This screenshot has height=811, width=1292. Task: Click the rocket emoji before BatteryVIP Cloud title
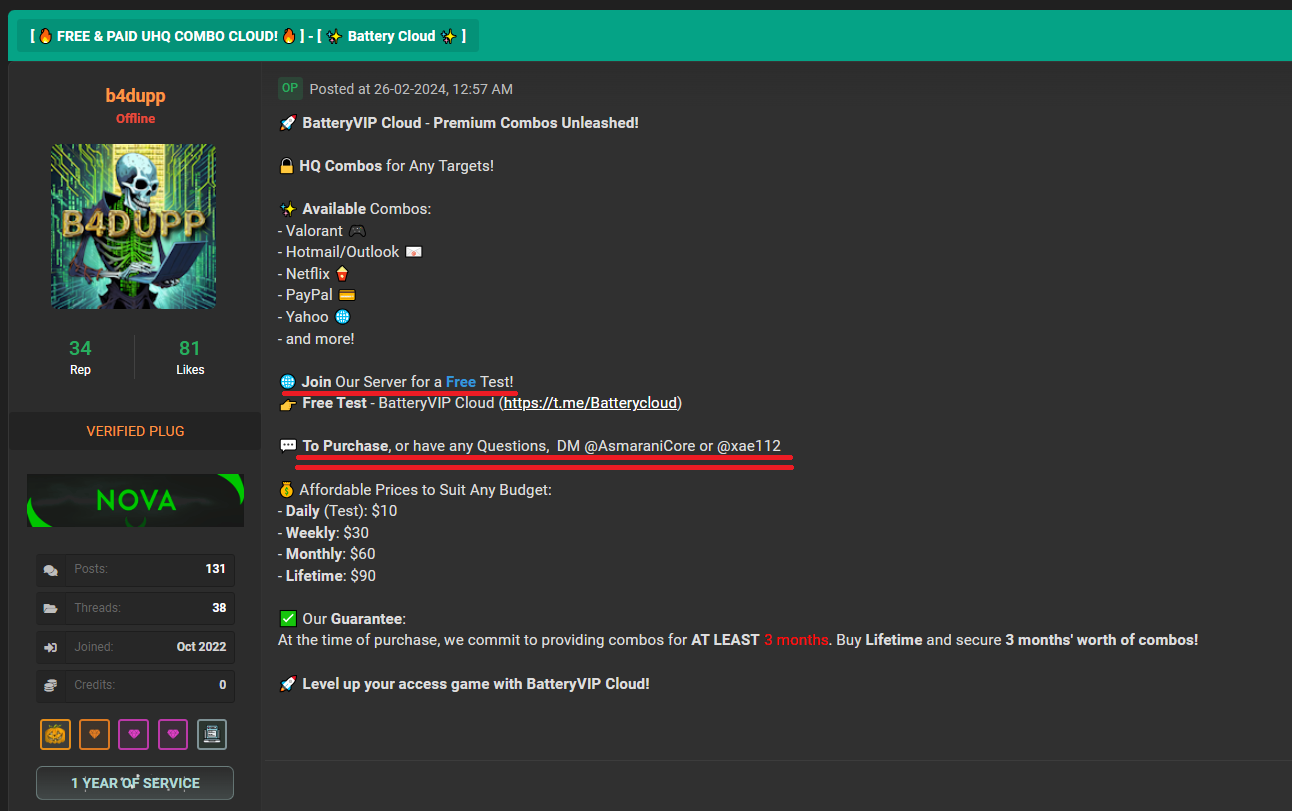287,123
